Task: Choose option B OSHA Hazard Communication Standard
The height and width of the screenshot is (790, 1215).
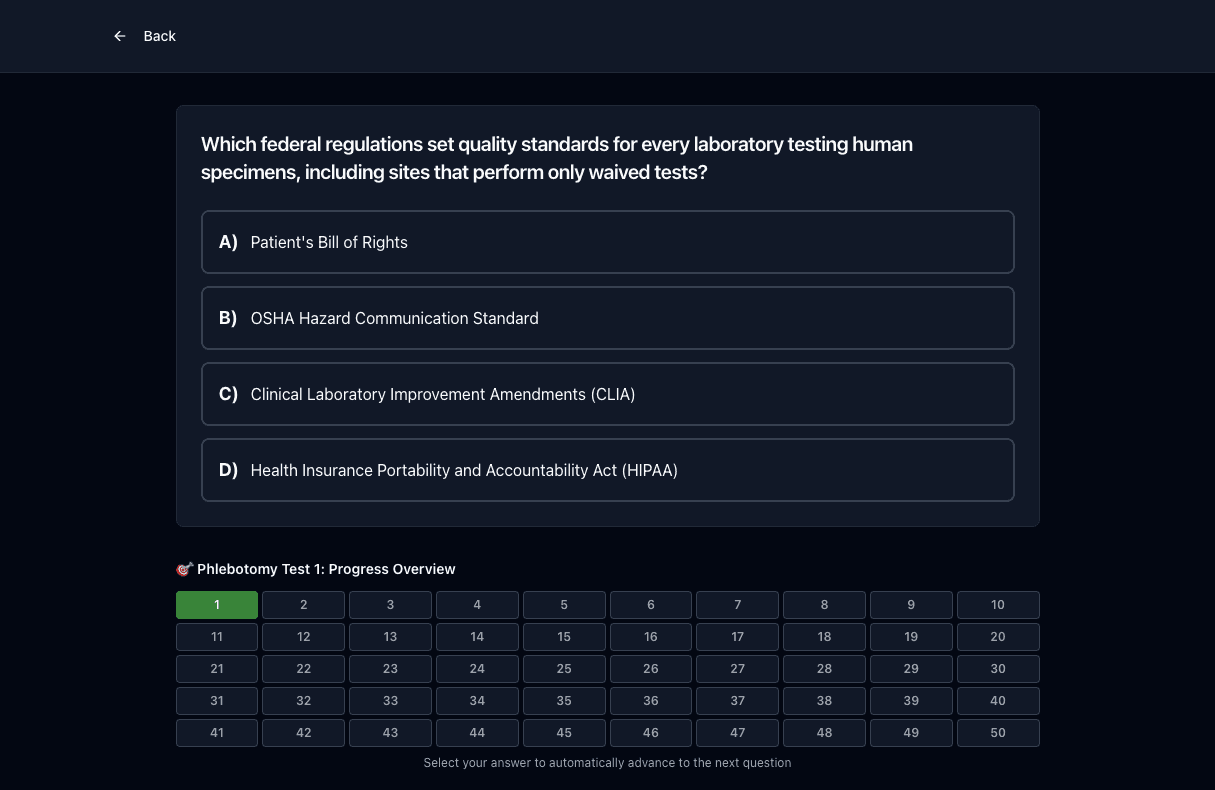Action: click(608, 318)
